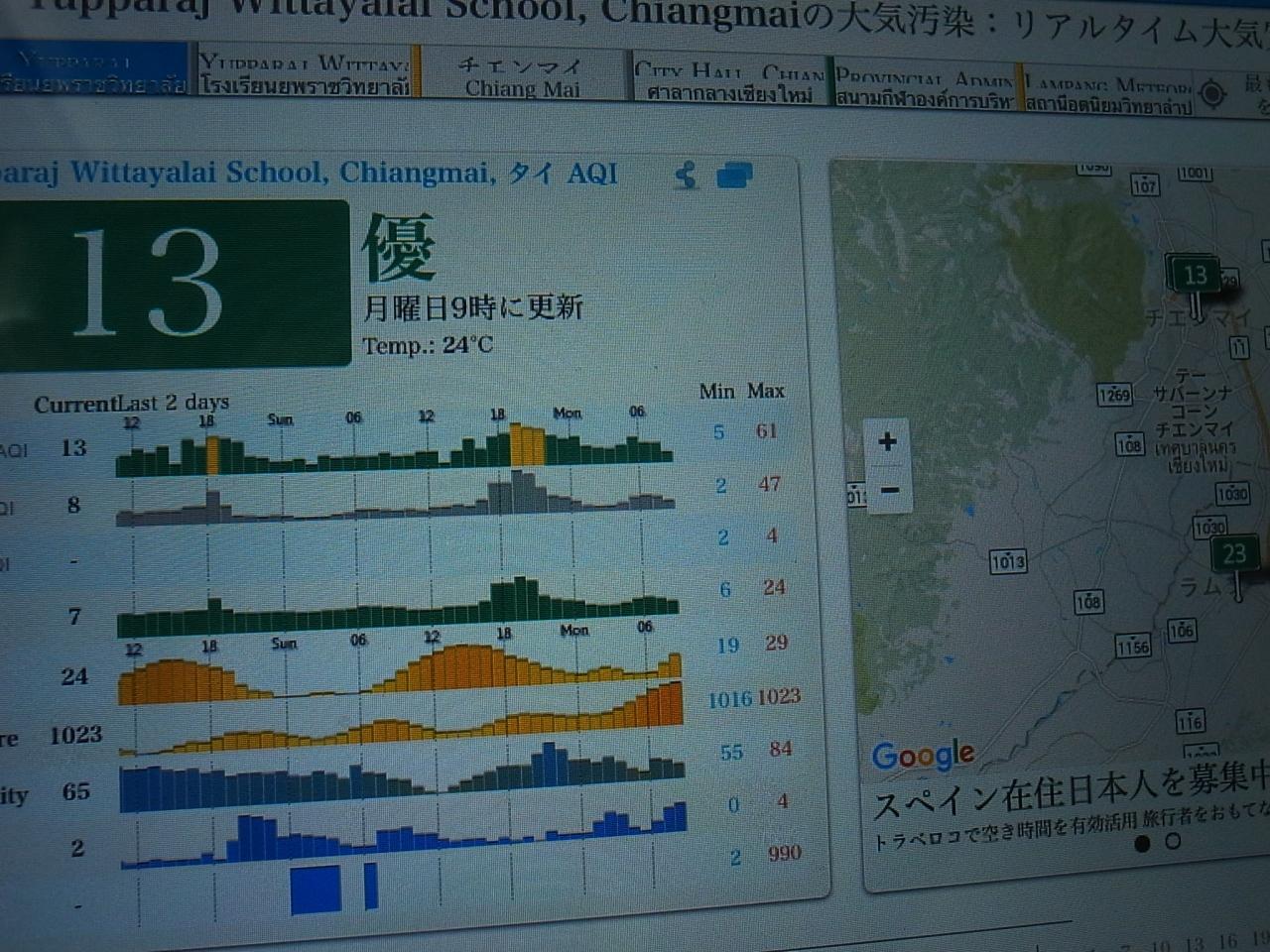
Task: Click the yellow bar in the AQI history chart
Action: tap(527, 445)
